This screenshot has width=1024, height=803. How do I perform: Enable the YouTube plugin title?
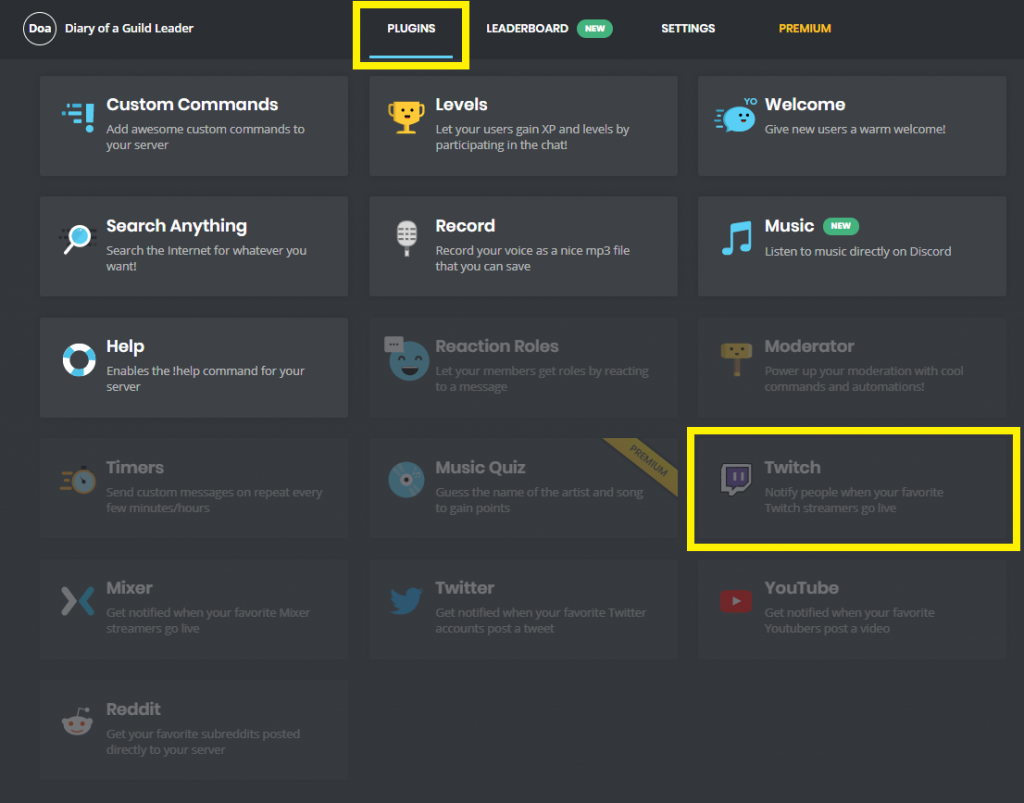[801, 588]
